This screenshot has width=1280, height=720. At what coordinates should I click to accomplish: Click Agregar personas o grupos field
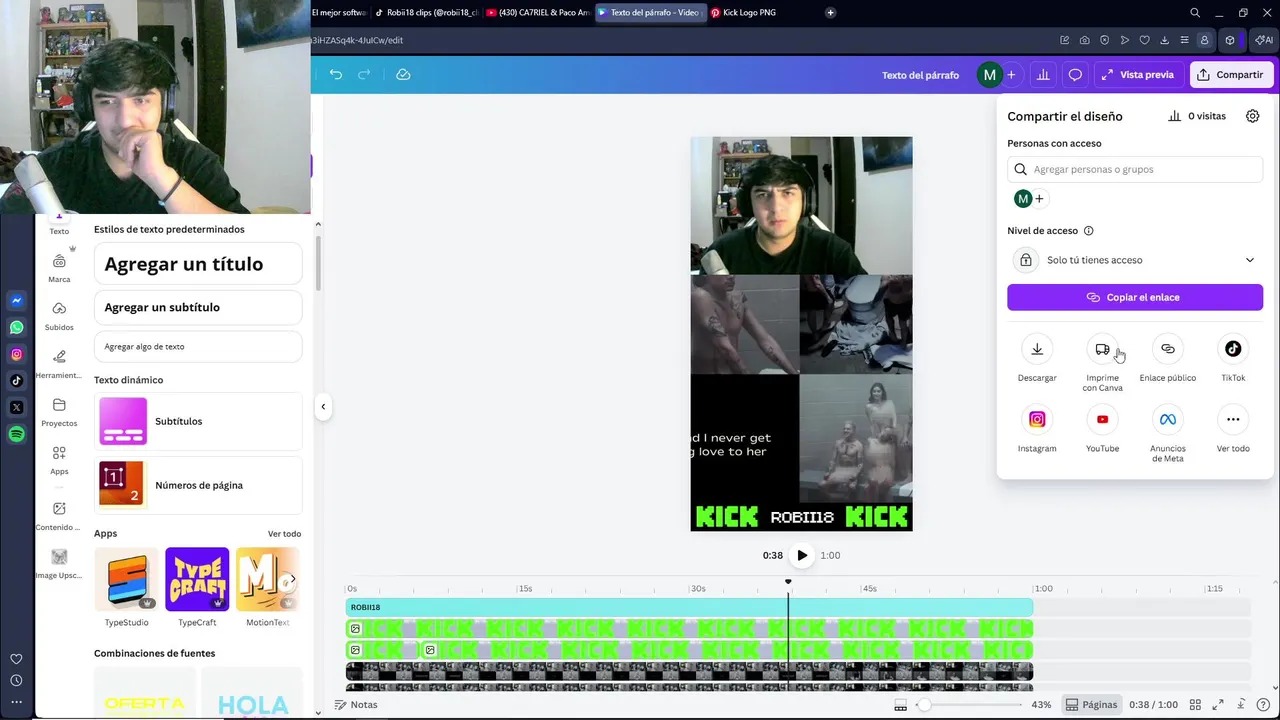click(1135, 170)
